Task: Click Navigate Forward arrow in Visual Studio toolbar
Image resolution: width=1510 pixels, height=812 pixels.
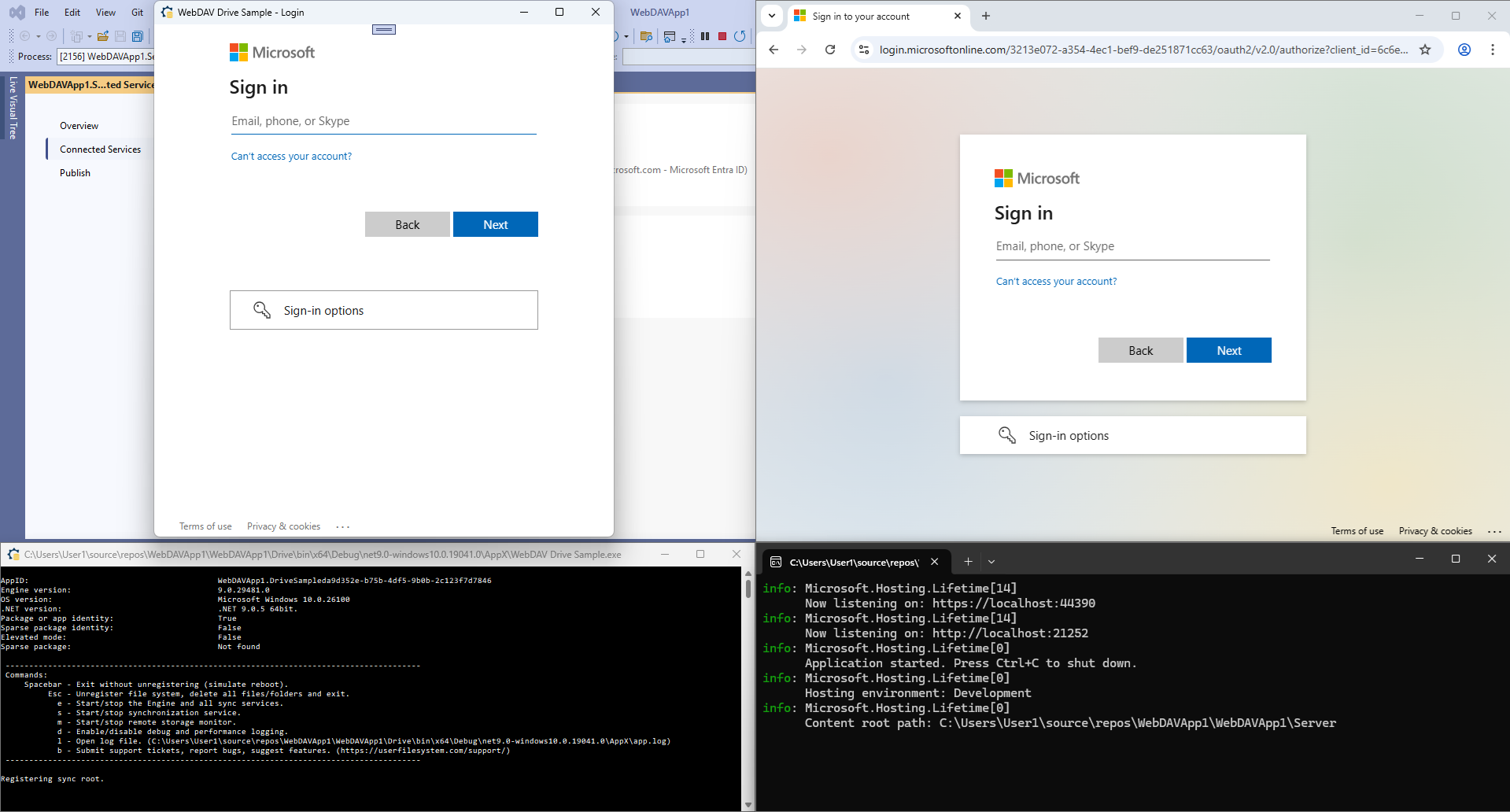Action: pos(52,36)
